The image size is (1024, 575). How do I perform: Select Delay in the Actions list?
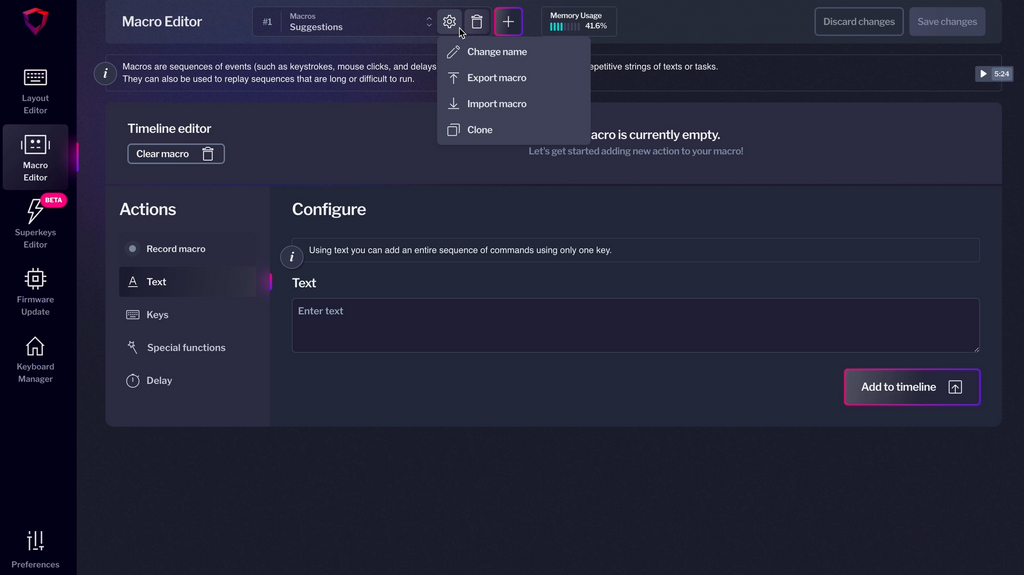coord(159,381)
